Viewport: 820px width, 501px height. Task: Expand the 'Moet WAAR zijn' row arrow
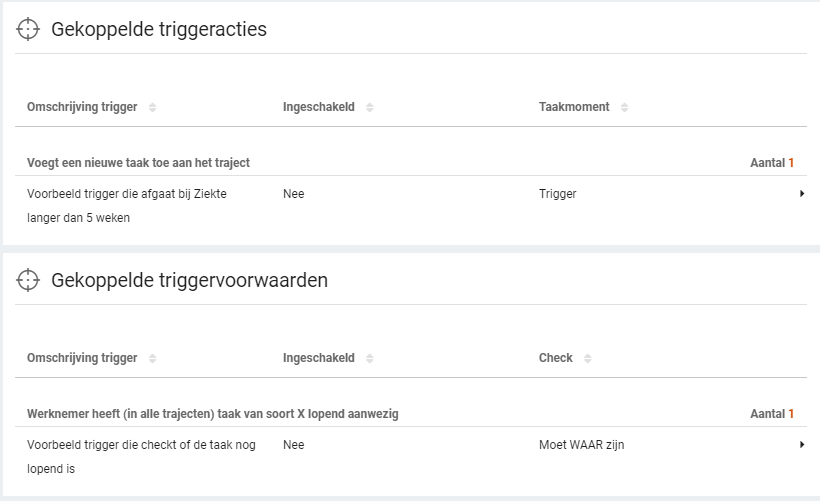tap(802, 445)
